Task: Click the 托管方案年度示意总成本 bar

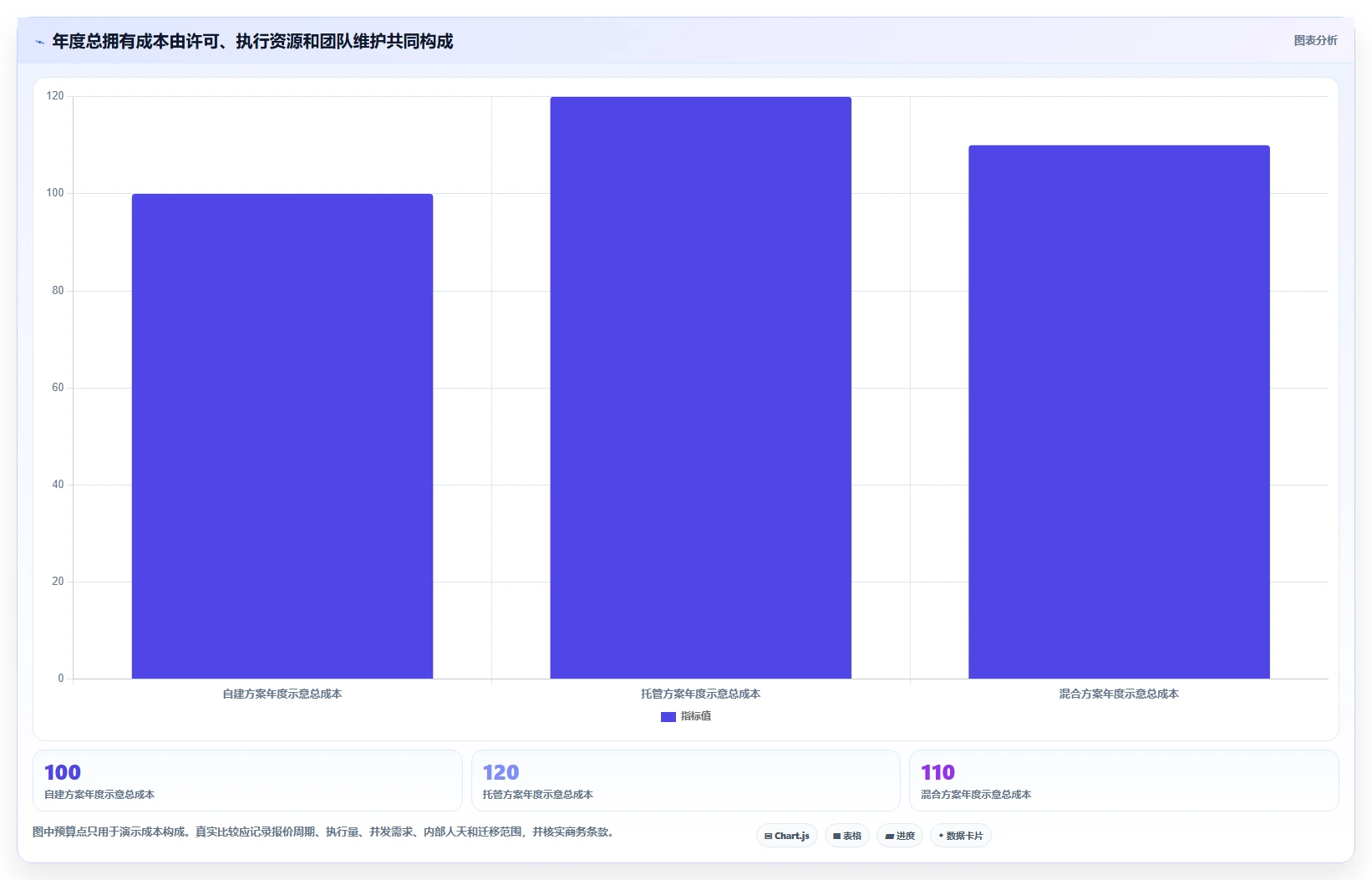Action: click(700, 388)
